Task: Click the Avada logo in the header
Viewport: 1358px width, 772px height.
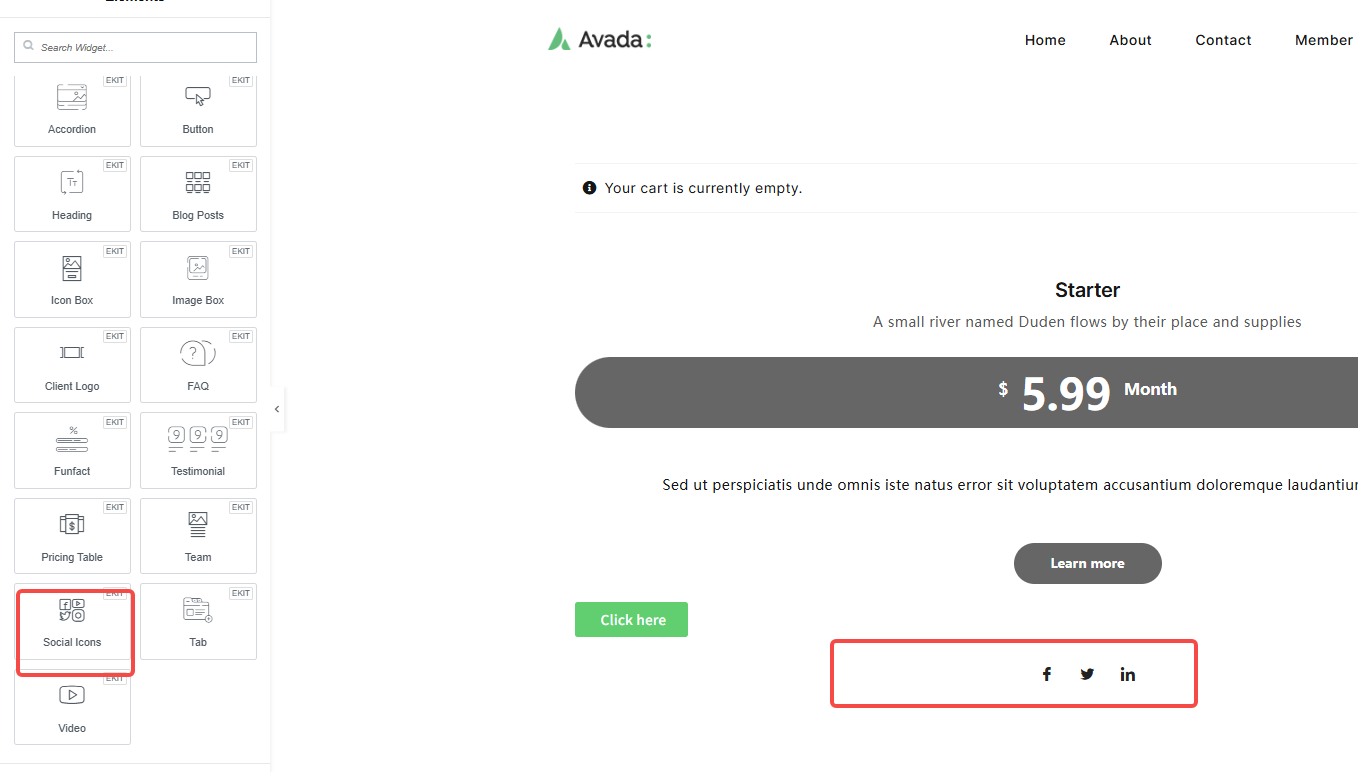Action: pos(599,38)
